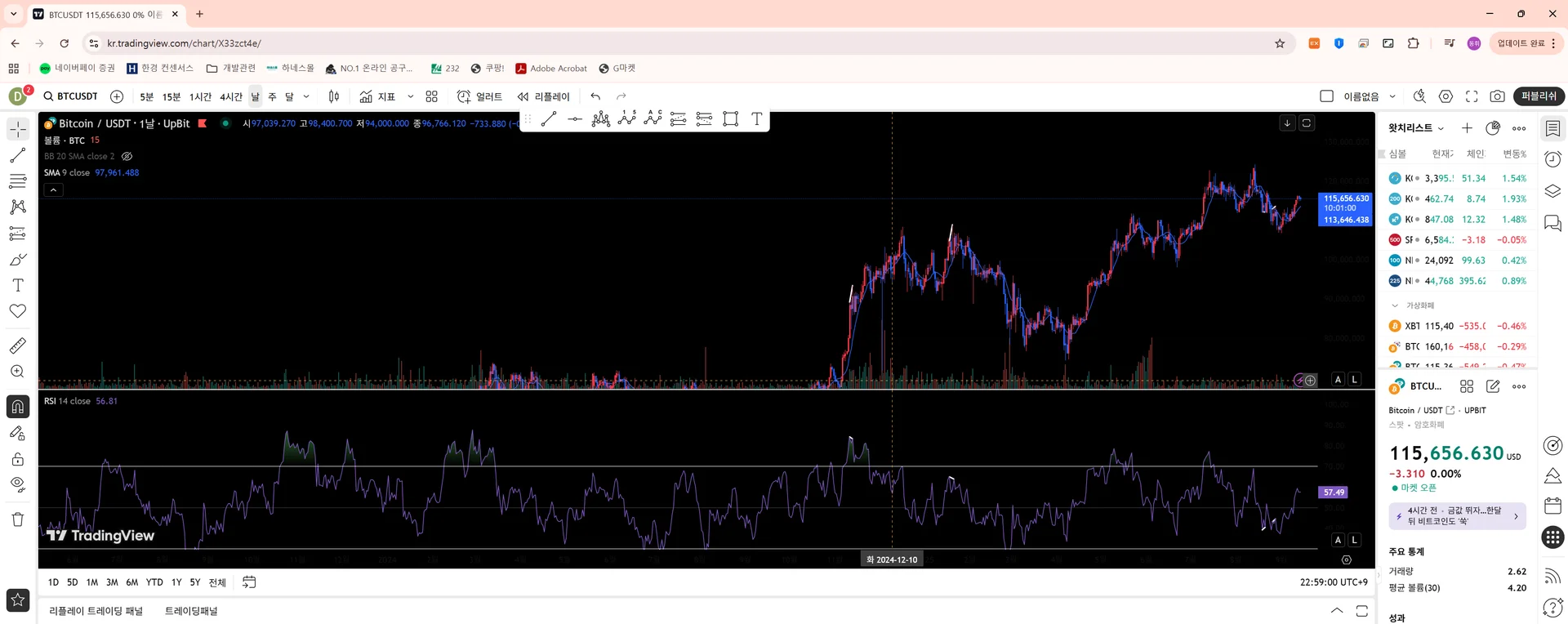1568x624 pixels.
Task: Pick Elliott impulse wave 12345 tool
Action: coord(627,119)
